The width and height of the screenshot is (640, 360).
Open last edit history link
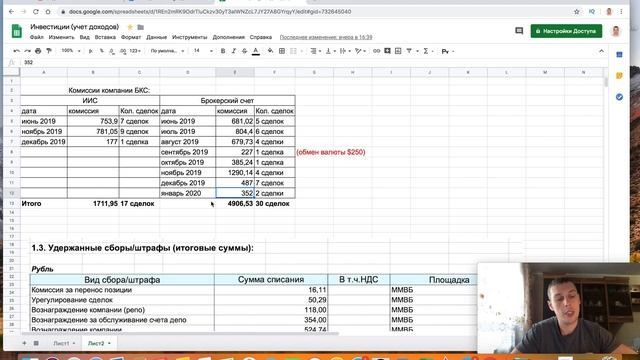tap(326, 37)
